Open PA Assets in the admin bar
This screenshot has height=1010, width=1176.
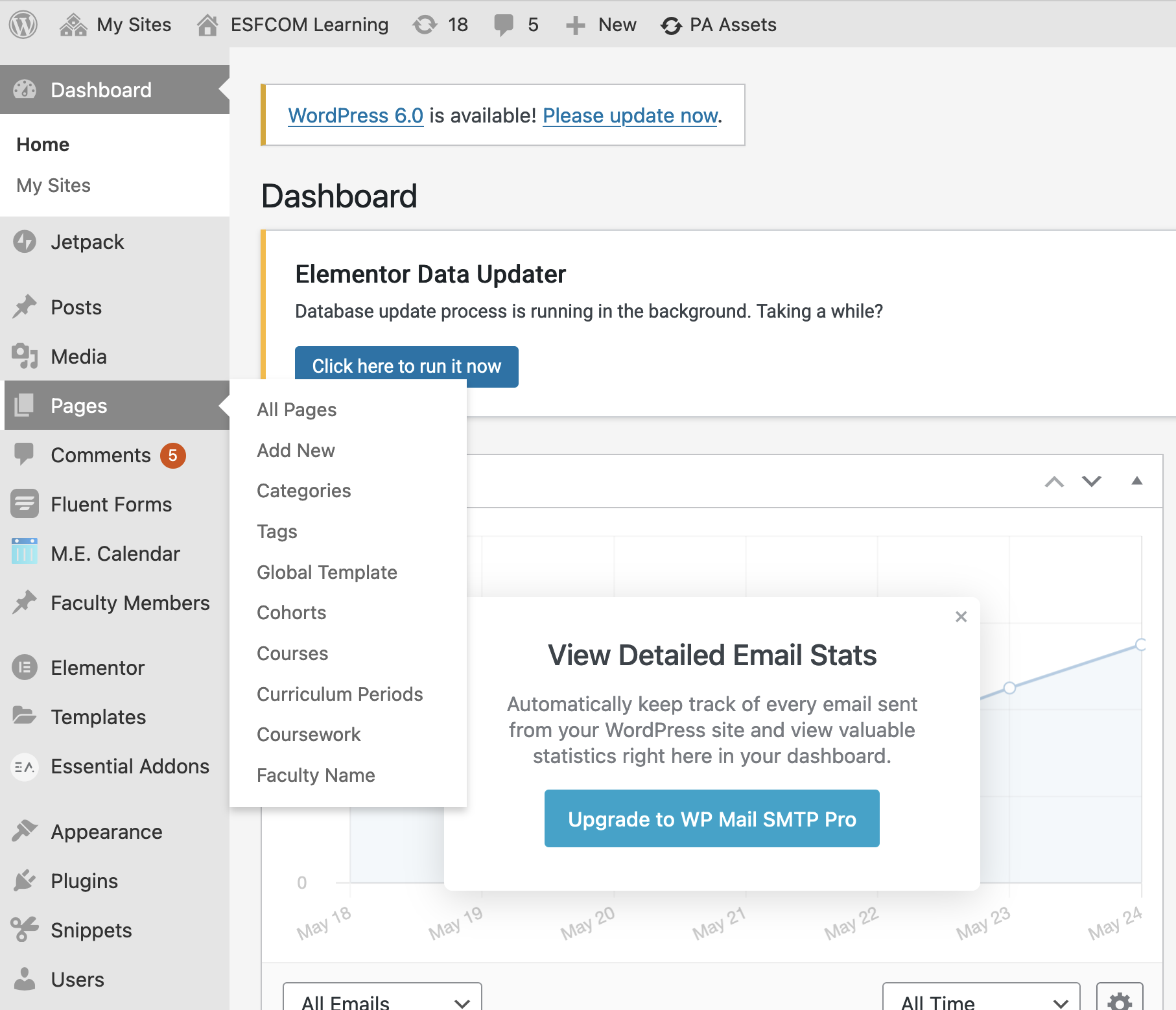(733, 25)
